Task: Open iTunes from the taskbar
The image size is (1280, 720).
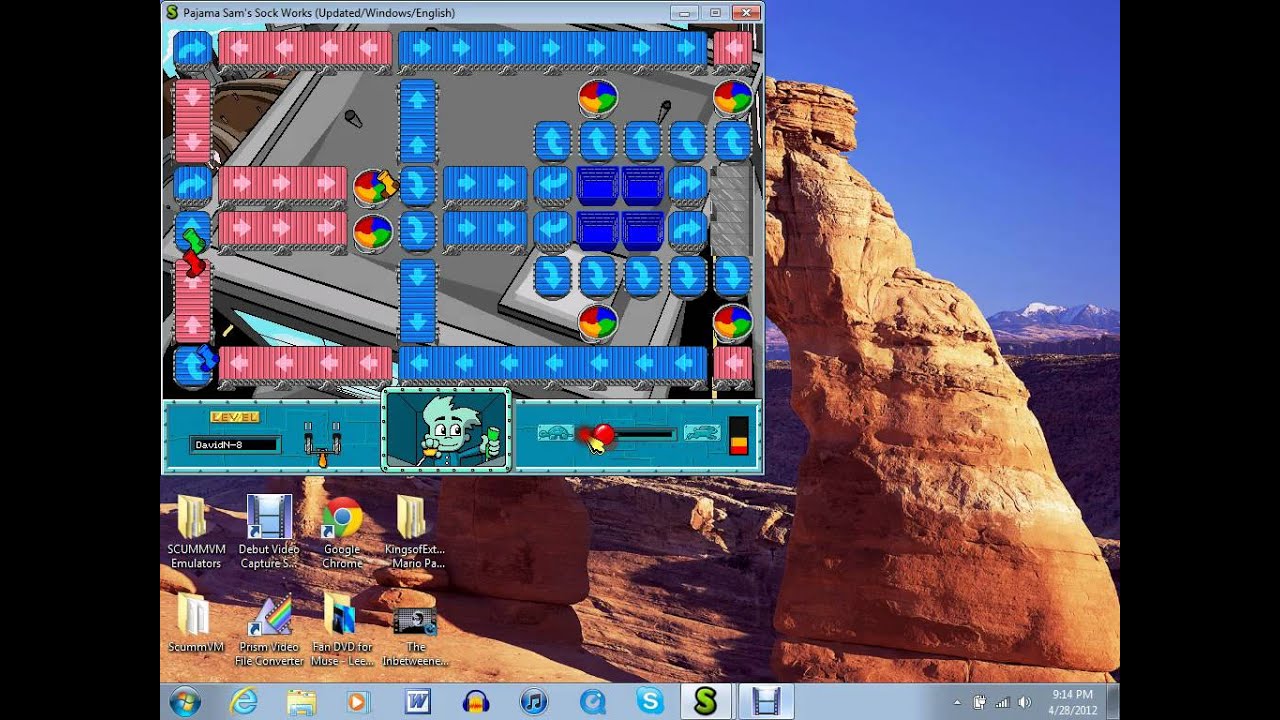Action: click(x=534, y=702)
